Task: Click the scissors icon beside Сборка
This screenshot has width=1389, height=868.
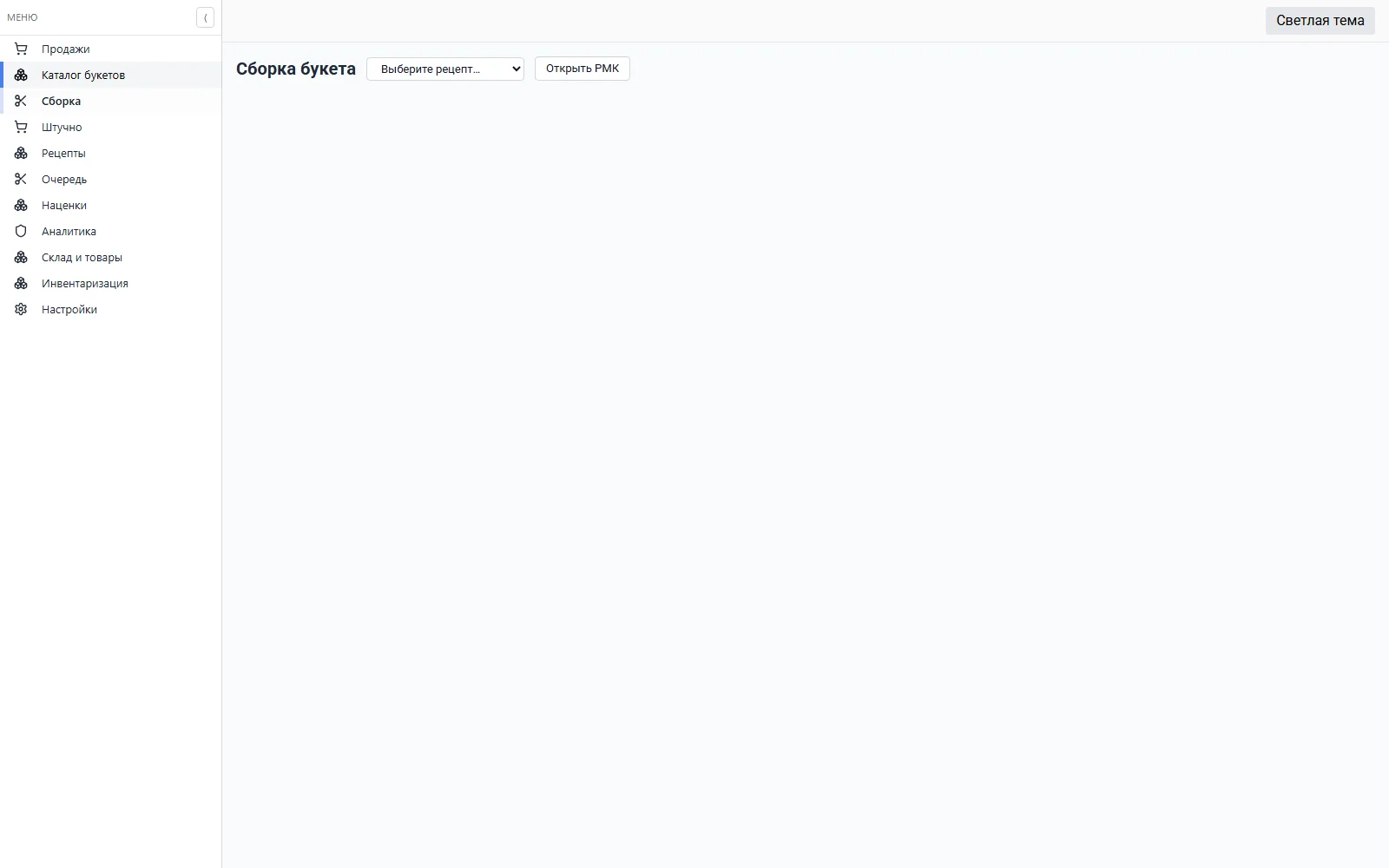Action: click(x=21, y=101)
